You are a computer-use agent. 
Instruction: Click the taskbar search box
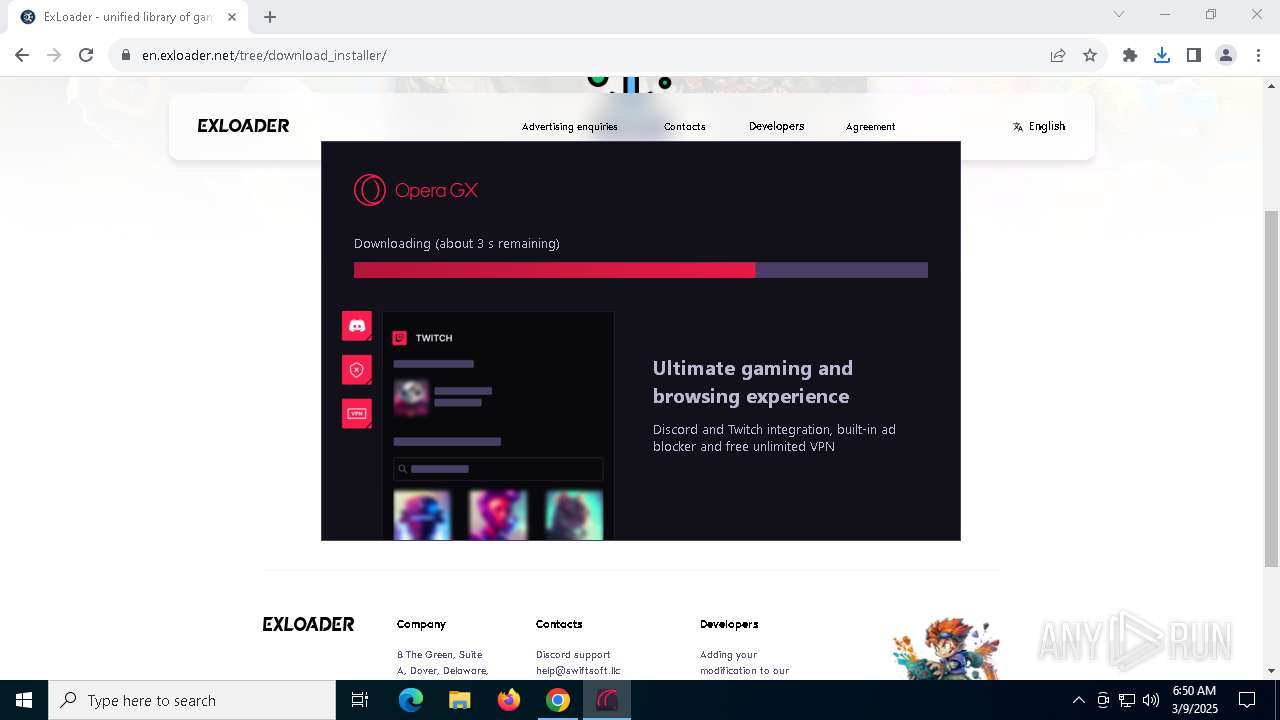point(192,700)
